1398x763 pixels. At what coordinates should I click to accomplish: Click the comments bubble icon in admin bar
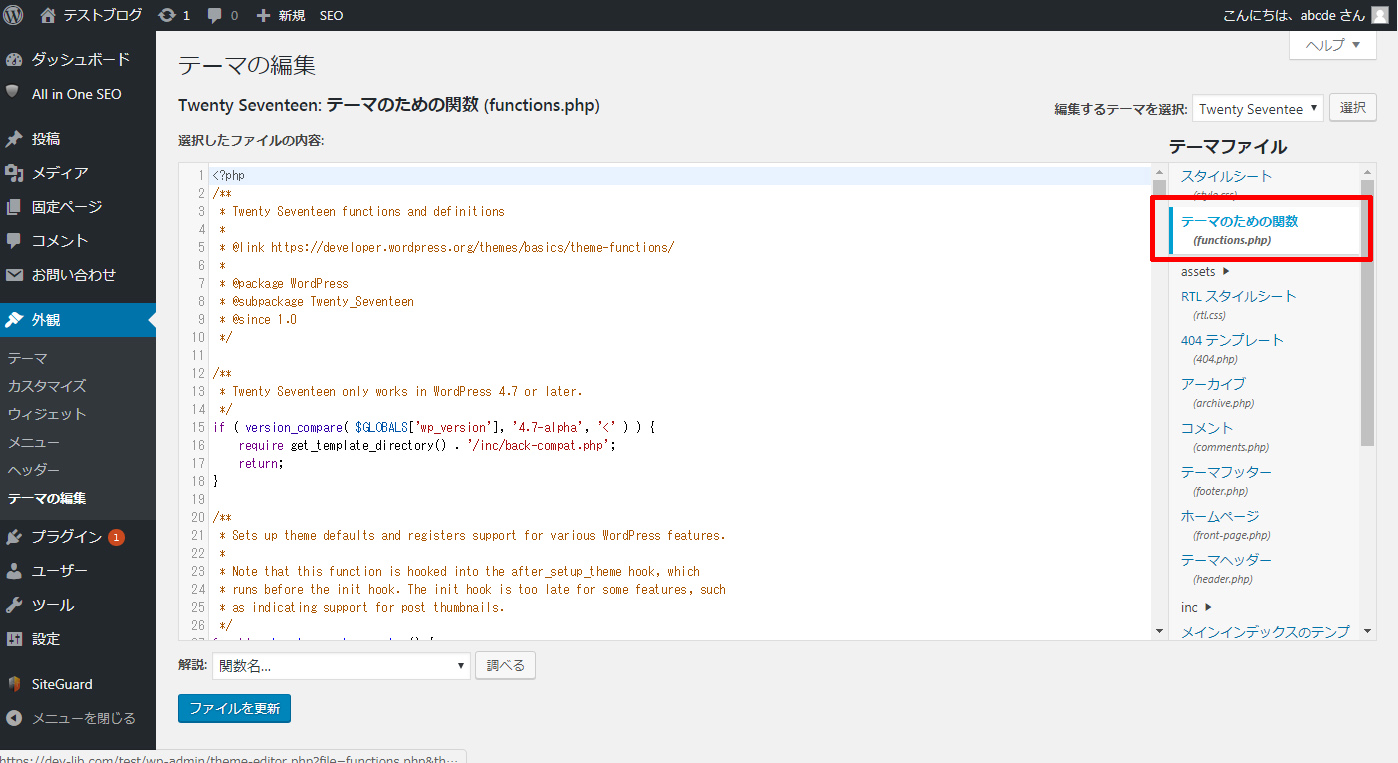click(x=215, y=15)
